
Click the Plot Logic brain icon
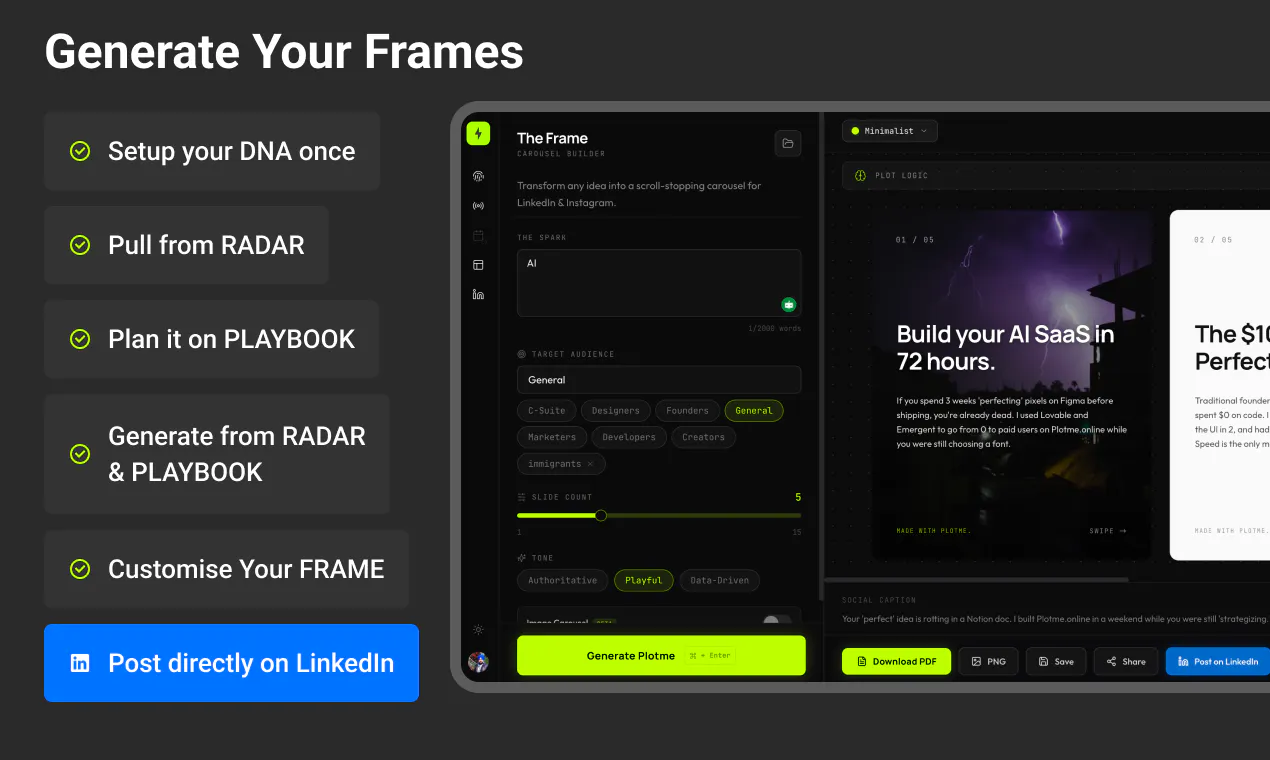pos(860,175)
